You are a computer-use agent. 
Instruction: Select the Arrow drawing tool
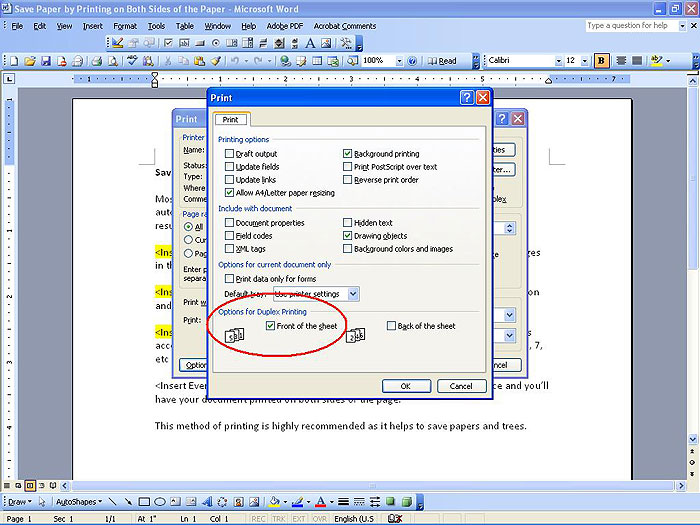128,502
